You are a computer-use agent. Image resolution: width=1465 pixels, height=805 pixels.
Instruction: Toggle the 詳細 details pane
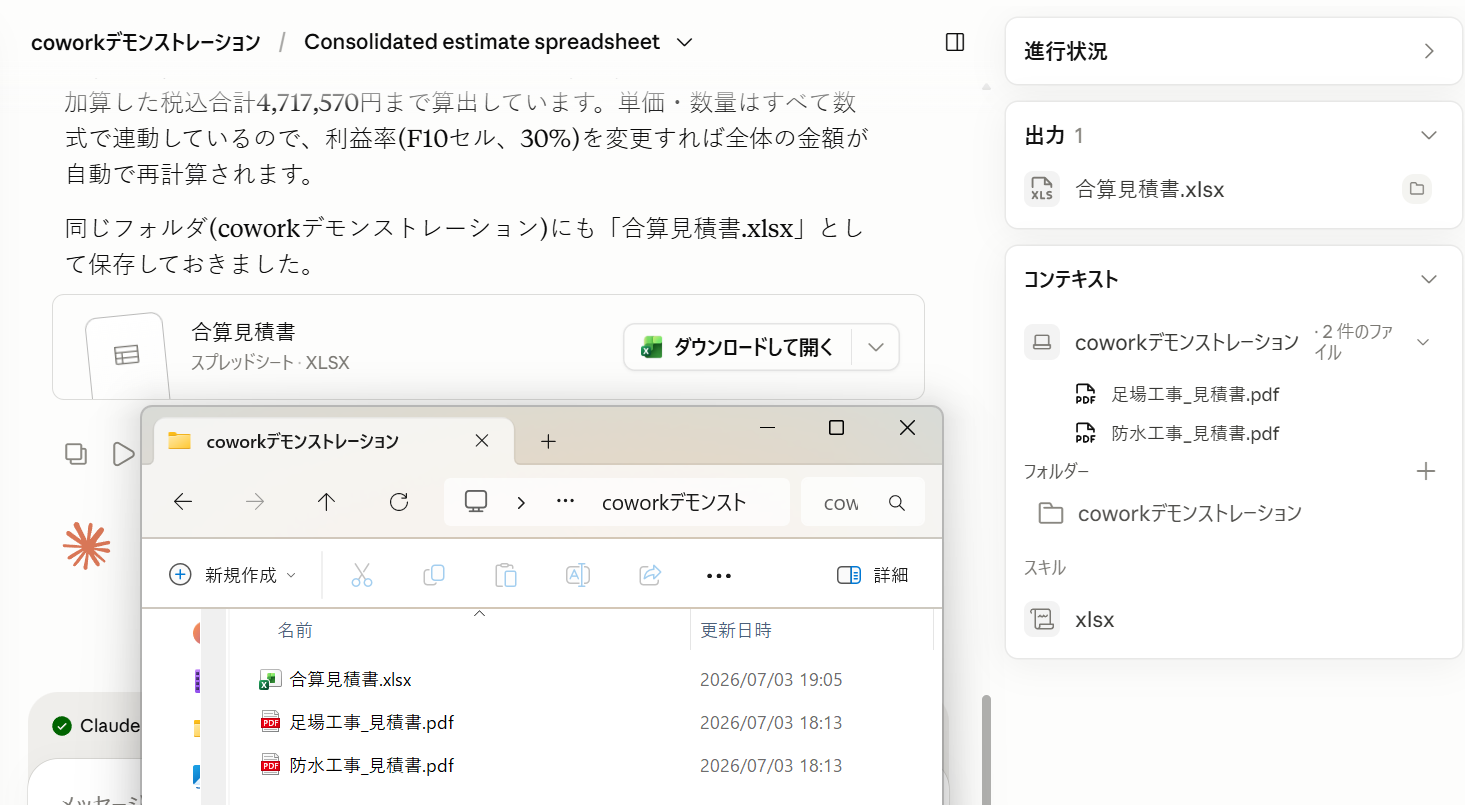(872, 575)
